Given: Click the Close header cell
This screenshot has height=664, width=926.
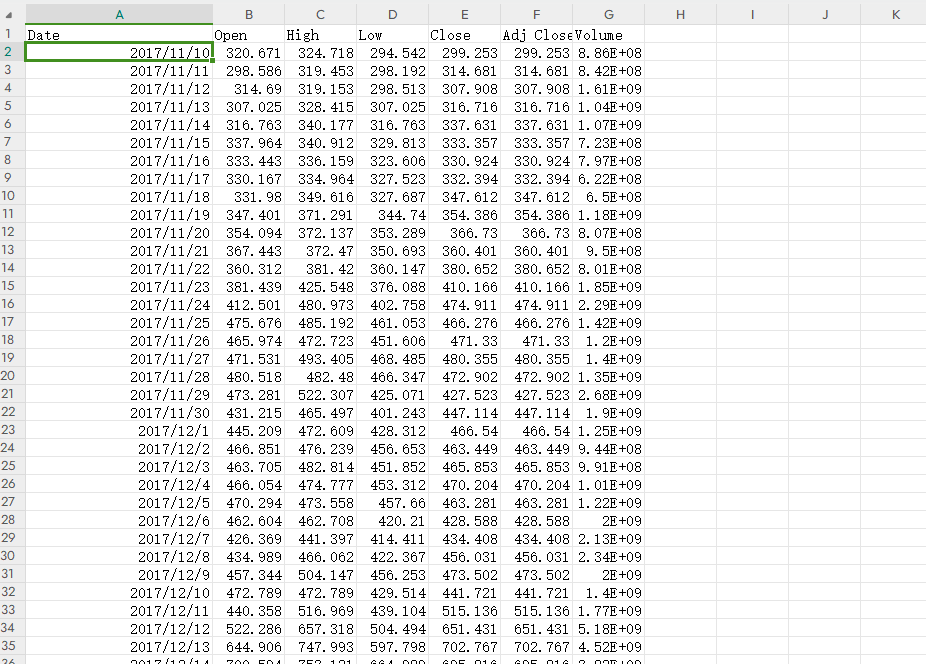Looking at the screenshot, I should (465, 35).
